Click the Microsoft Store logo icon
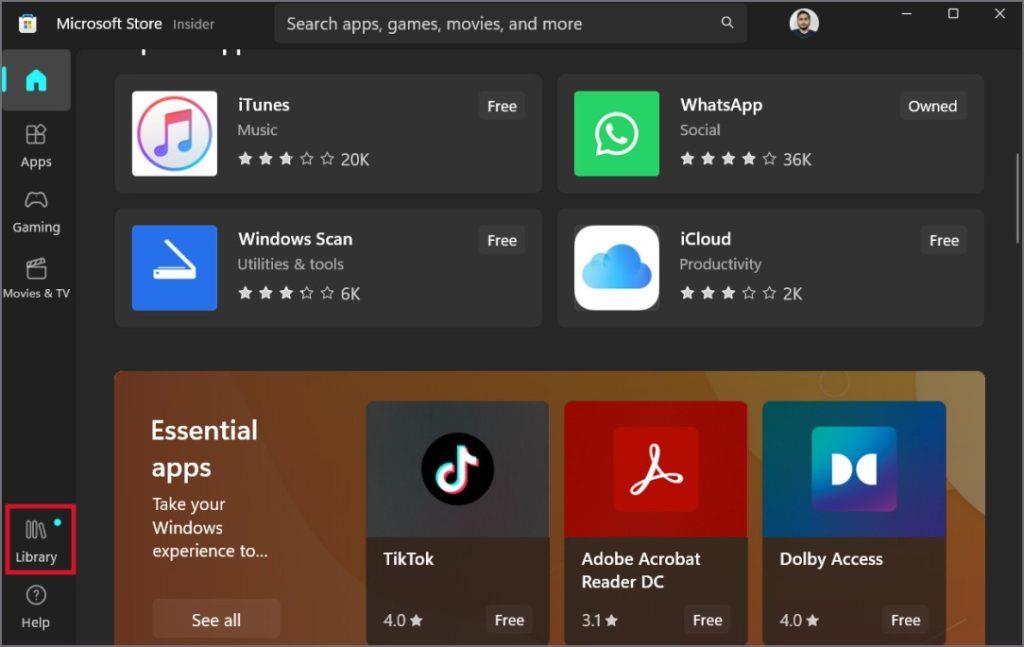Viewport: 1024px width, 647px height. pyautogui.click(x=27, y=24)
